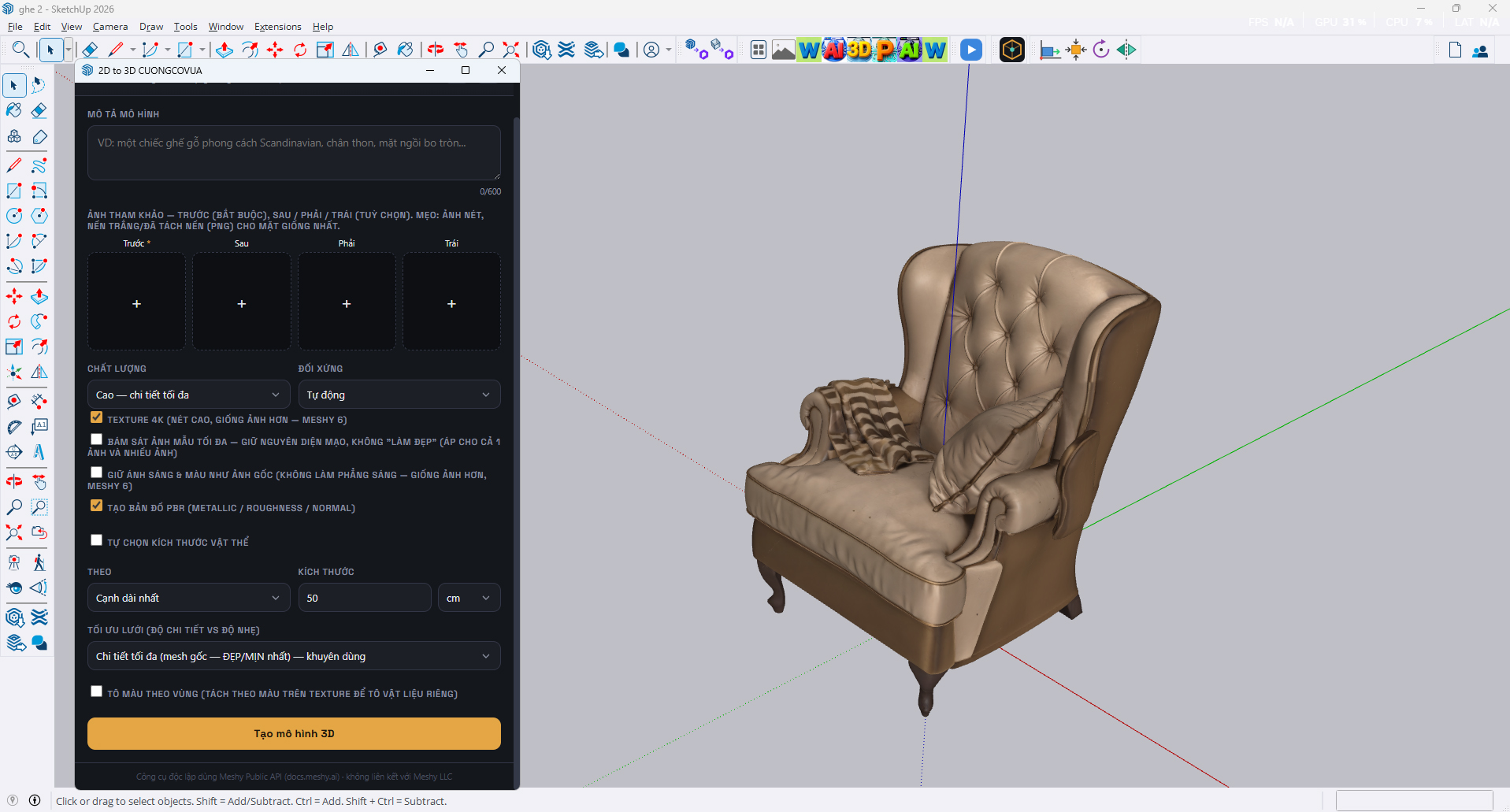Open the user account icon in toolbar
1510x812 pixels.
point(651,50)
